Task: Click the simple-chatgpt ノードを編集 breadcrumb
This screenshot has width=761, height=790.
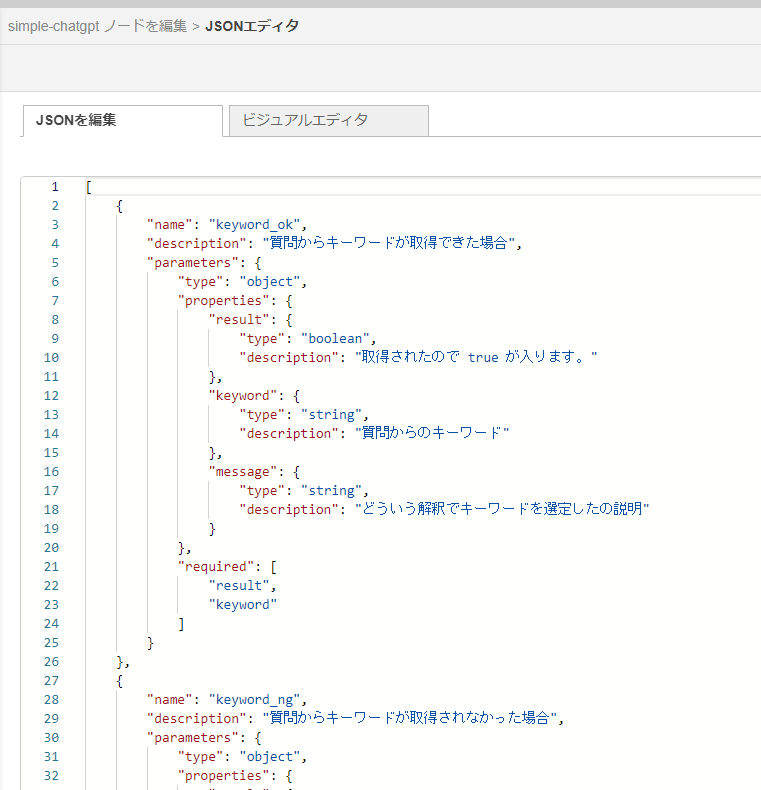Action: tap(97, 26)
